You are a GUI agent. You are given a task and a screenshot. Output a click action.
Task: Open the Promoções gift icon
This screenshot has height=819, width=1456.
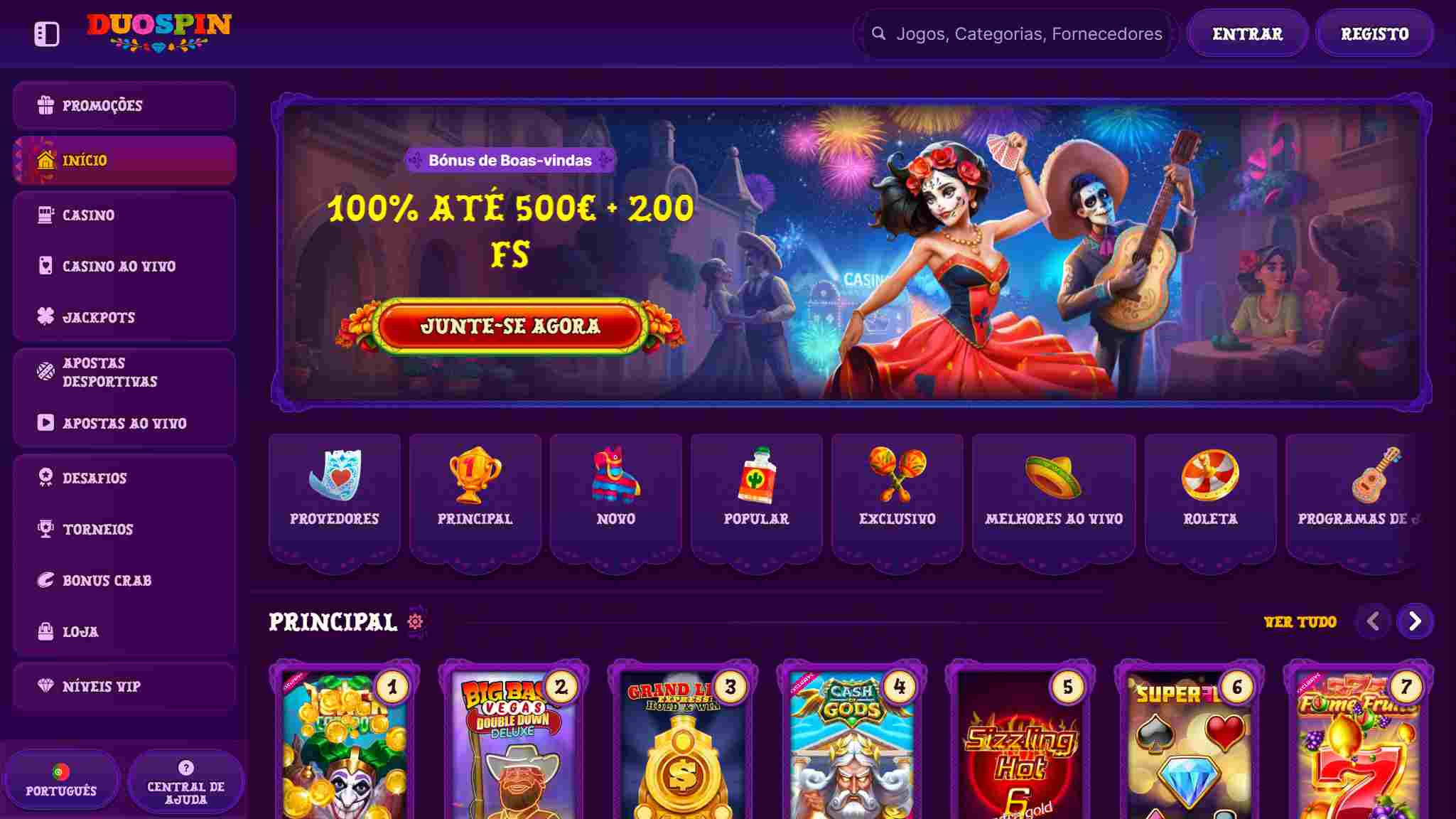(x=45, y=105)
